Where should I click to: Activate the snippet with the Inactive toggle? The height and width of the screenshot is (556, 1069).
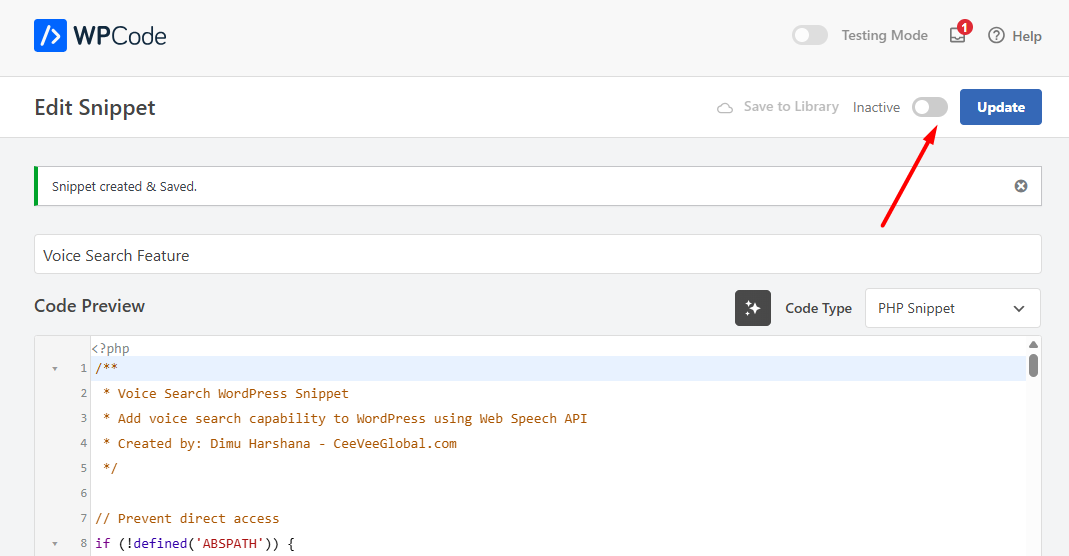(930, 107)
